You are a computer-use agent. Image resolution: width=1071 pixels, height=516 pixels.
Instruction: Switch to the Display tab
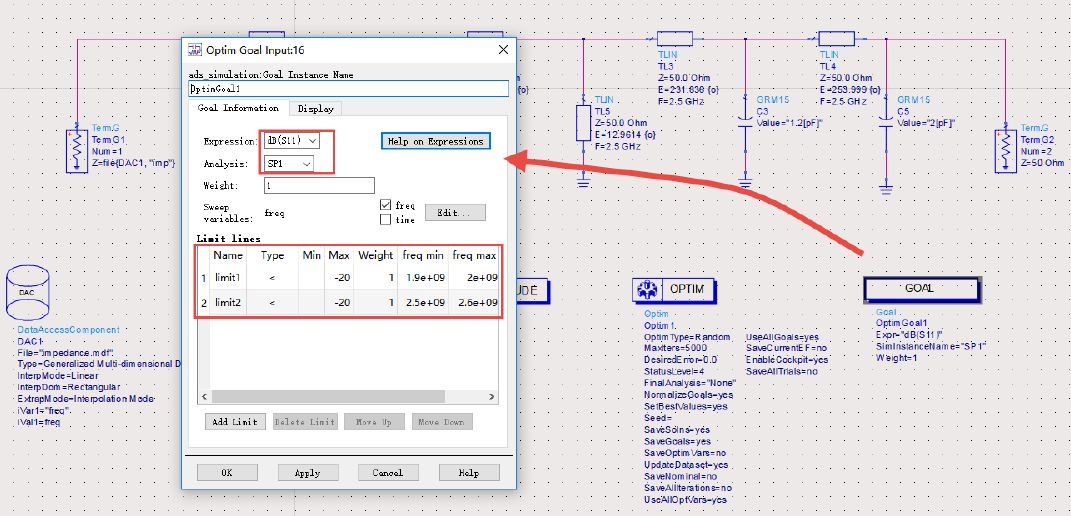[315, 109]
